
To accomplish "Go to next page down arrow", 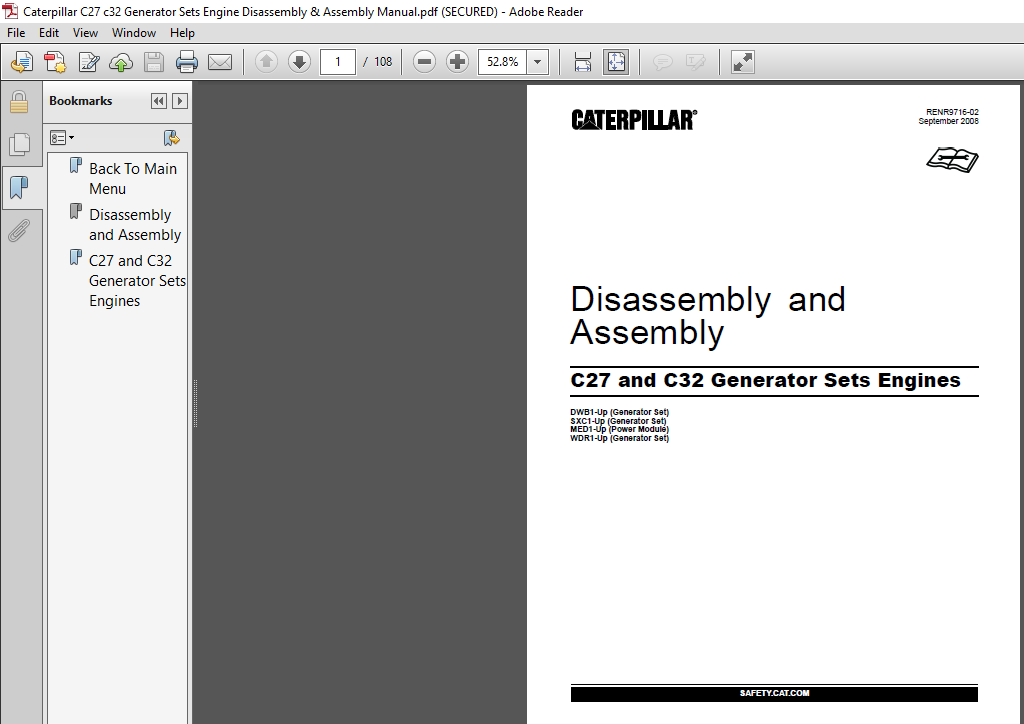I will point(299,62).
